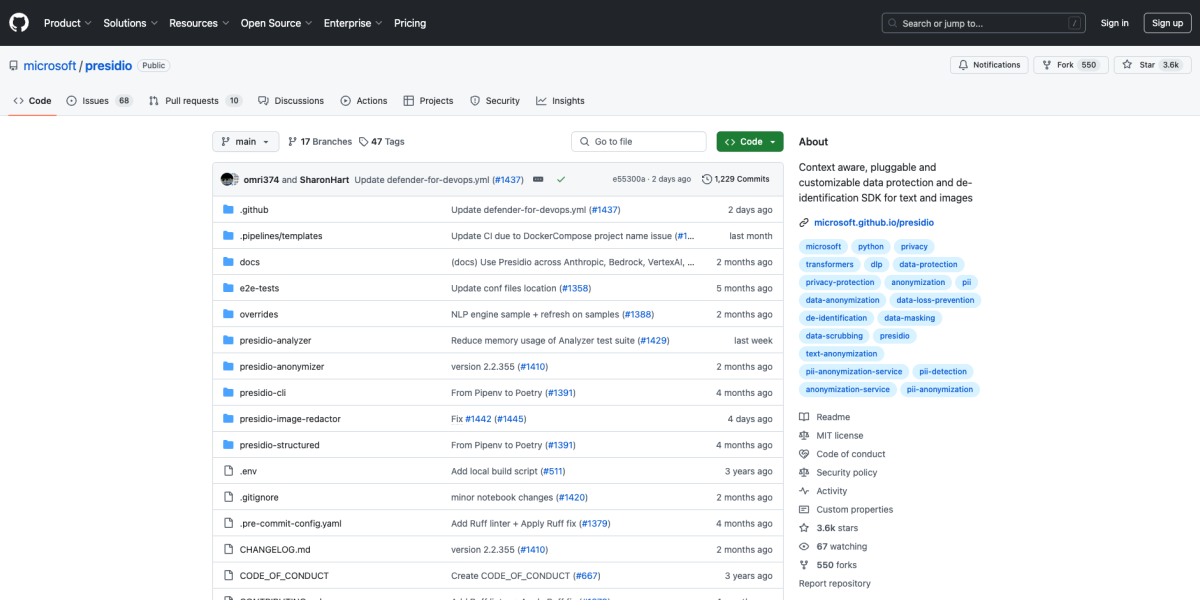The height and width of the screenshot is (600, 1200).
Task: Go to the Security tab
Action: point(495,101)
